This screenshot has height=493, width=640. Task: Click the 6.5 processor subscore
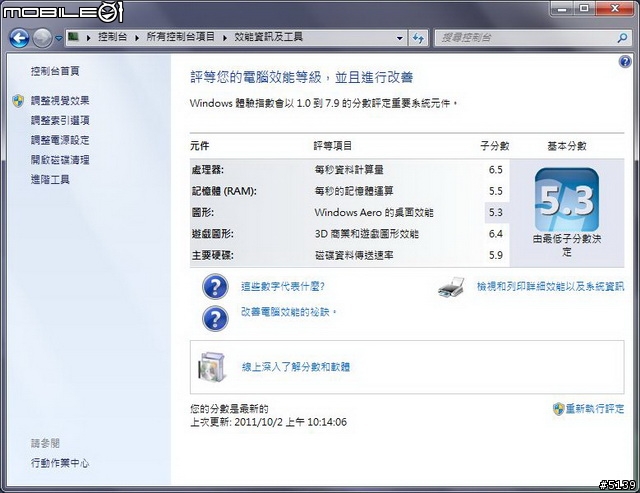coord(496,170)
